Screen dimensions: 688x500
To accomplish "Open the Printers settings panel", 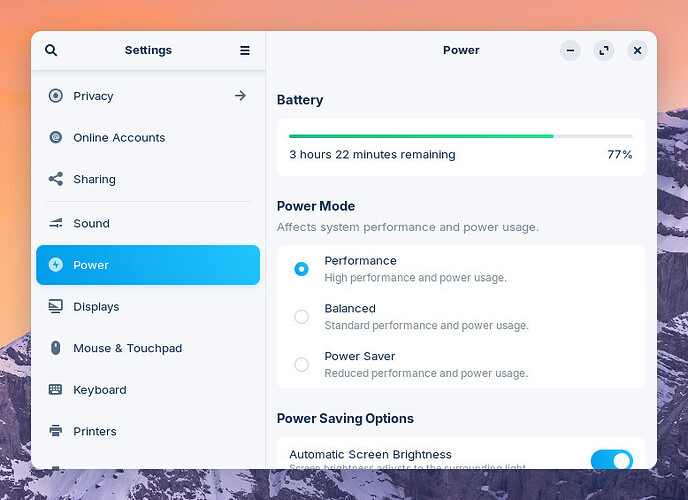I will pos(95,431).
